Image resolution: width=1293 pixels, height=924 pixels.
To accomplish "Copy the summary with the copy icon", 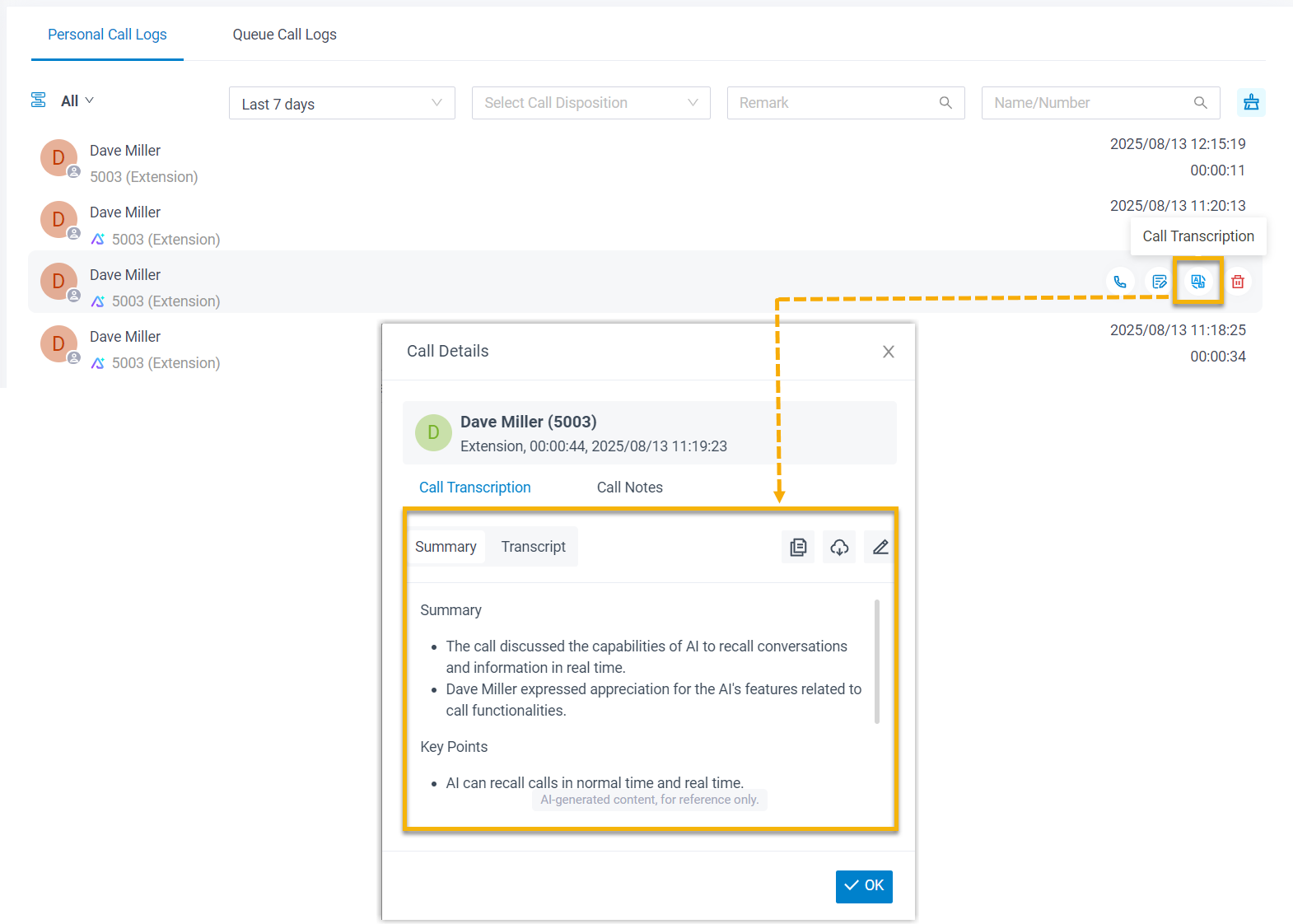I will (797, 547).
